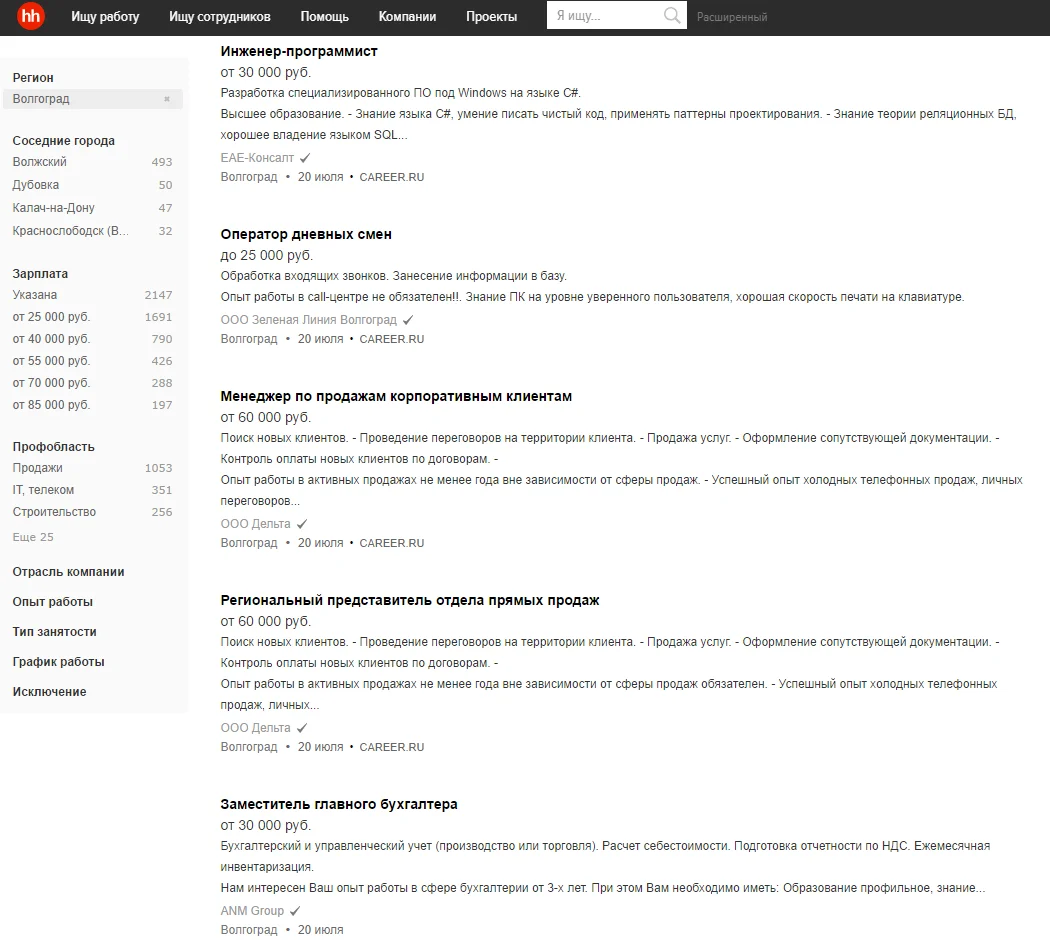The width and height of the screenshot is (1050, 940).
Task: Filter by city Краснослободск
Action: [x=70, y=231]
